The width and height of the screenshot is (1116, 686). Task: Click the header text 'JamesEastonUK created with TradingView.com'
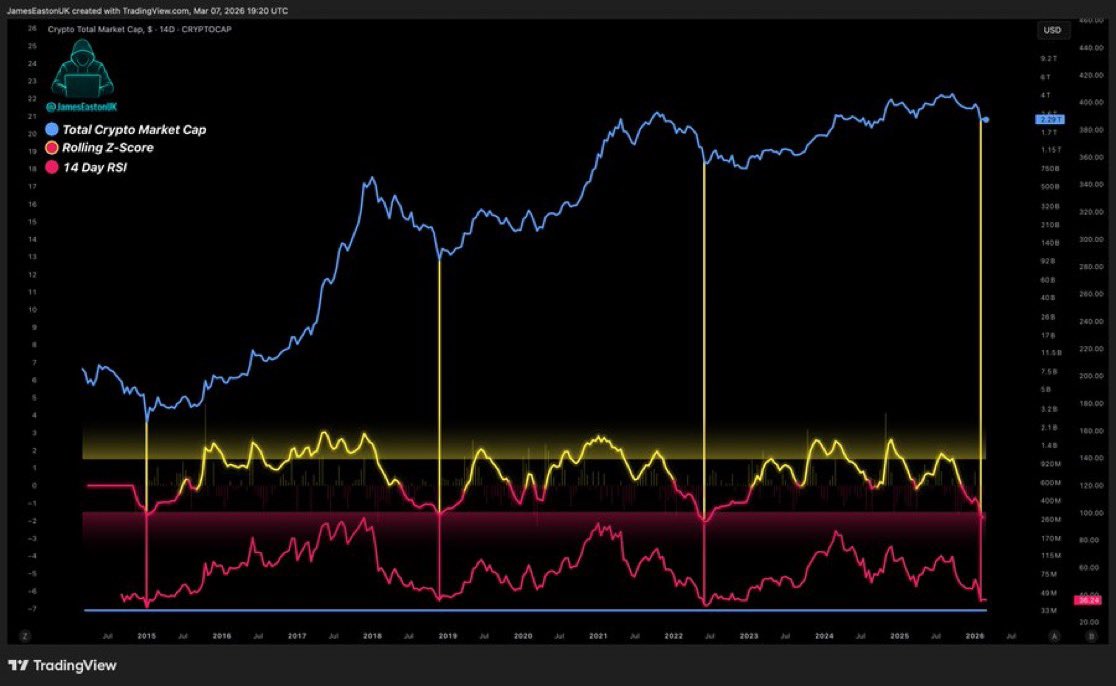98,11
